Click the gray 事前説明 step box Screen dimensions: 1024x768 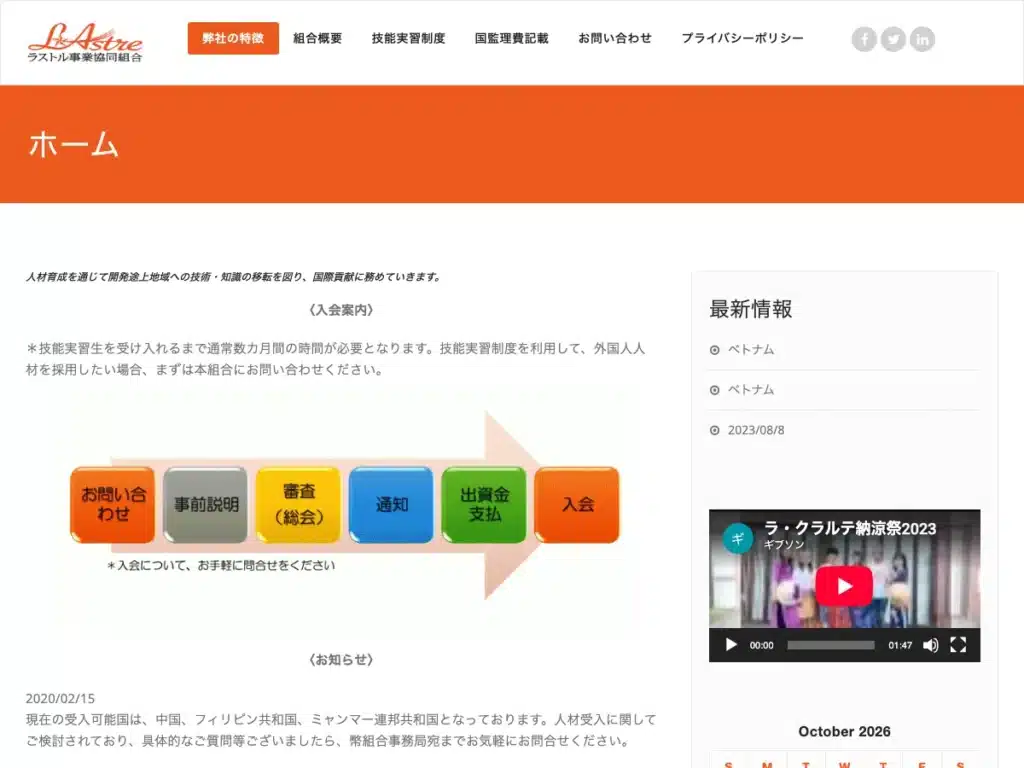206,504
